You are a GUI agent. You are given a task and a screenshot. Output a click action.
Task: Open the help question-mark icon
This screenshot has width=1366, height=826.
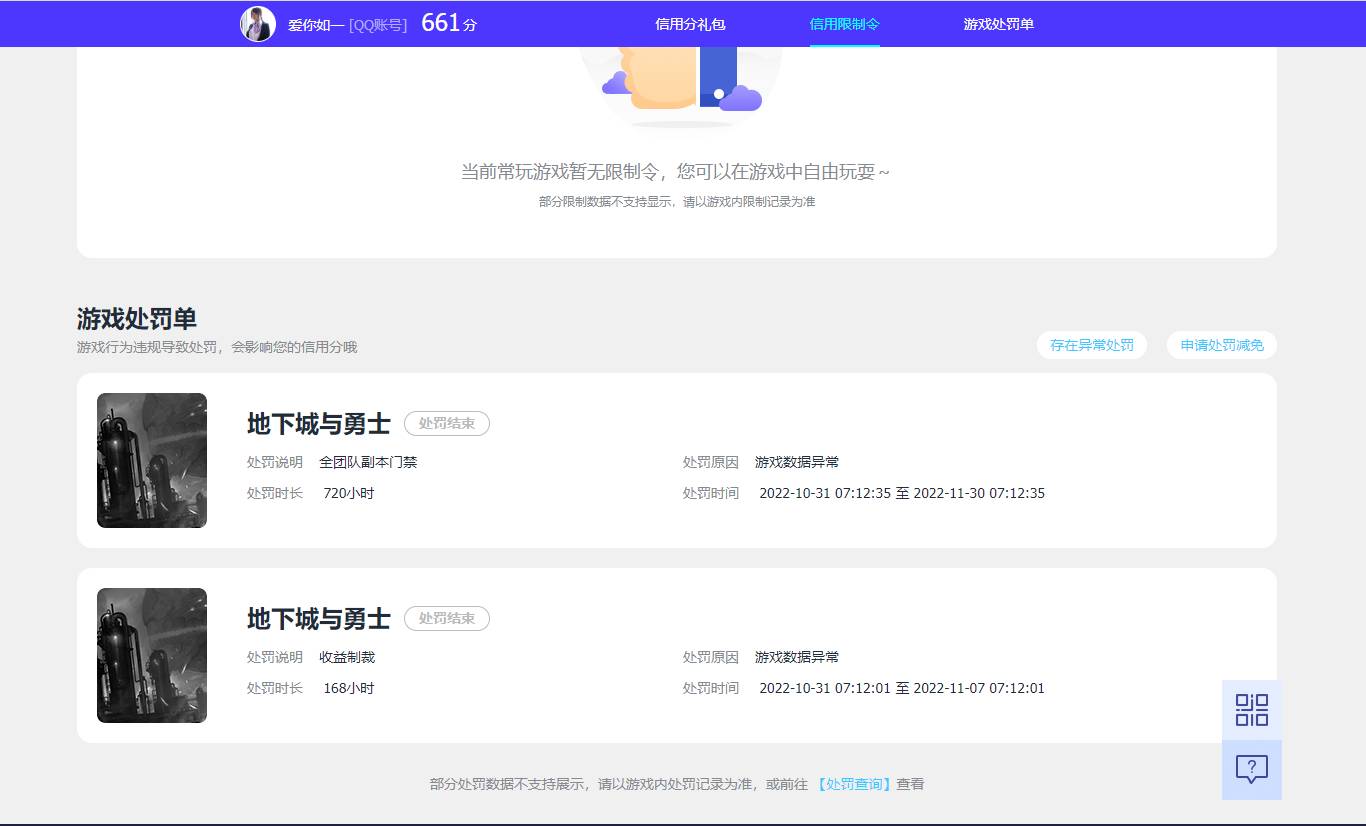(x=1251, y=769)
